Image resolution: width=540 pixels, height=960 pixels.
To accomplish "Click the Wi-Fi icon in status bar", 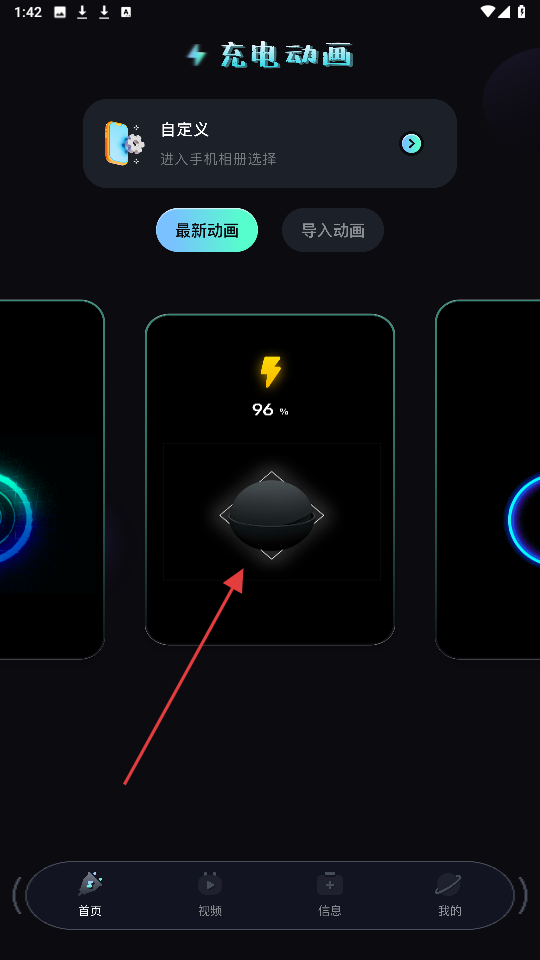I will [x=488, y=12].
